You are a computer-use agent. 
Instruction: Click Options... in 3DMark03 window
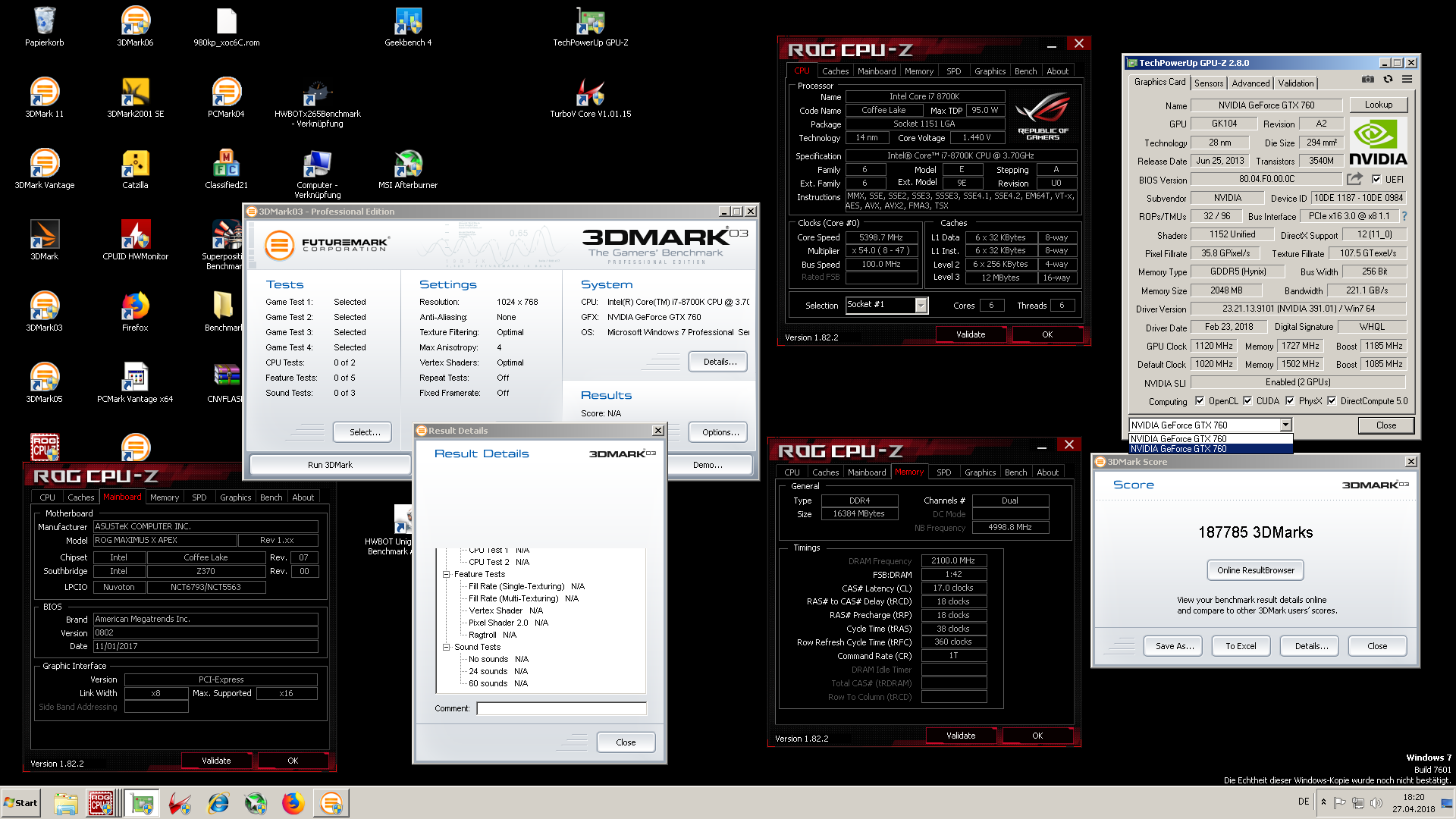tap(718, 432)
